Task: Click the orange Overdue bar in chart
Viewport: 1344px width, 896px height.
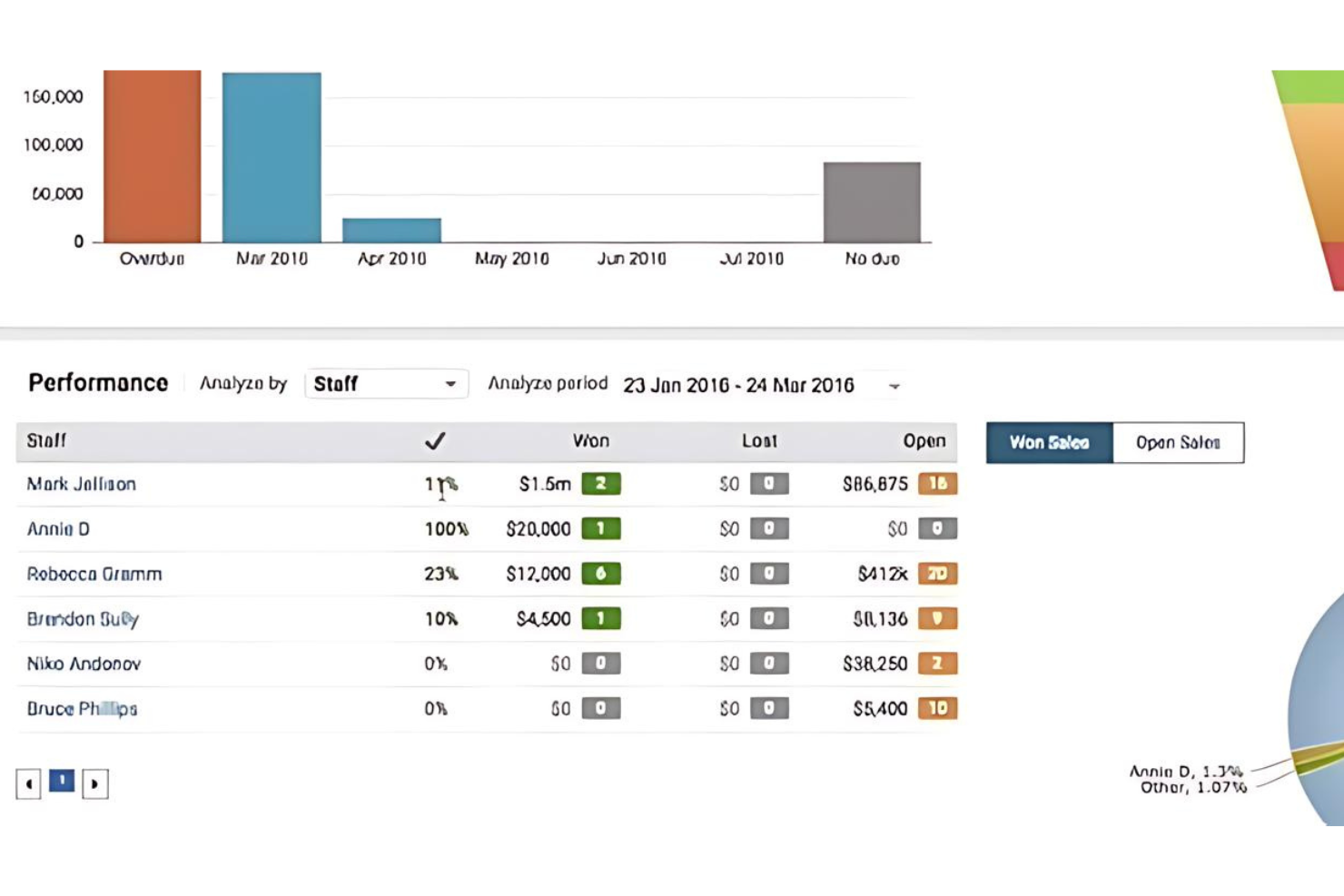Action: (152, 156)
